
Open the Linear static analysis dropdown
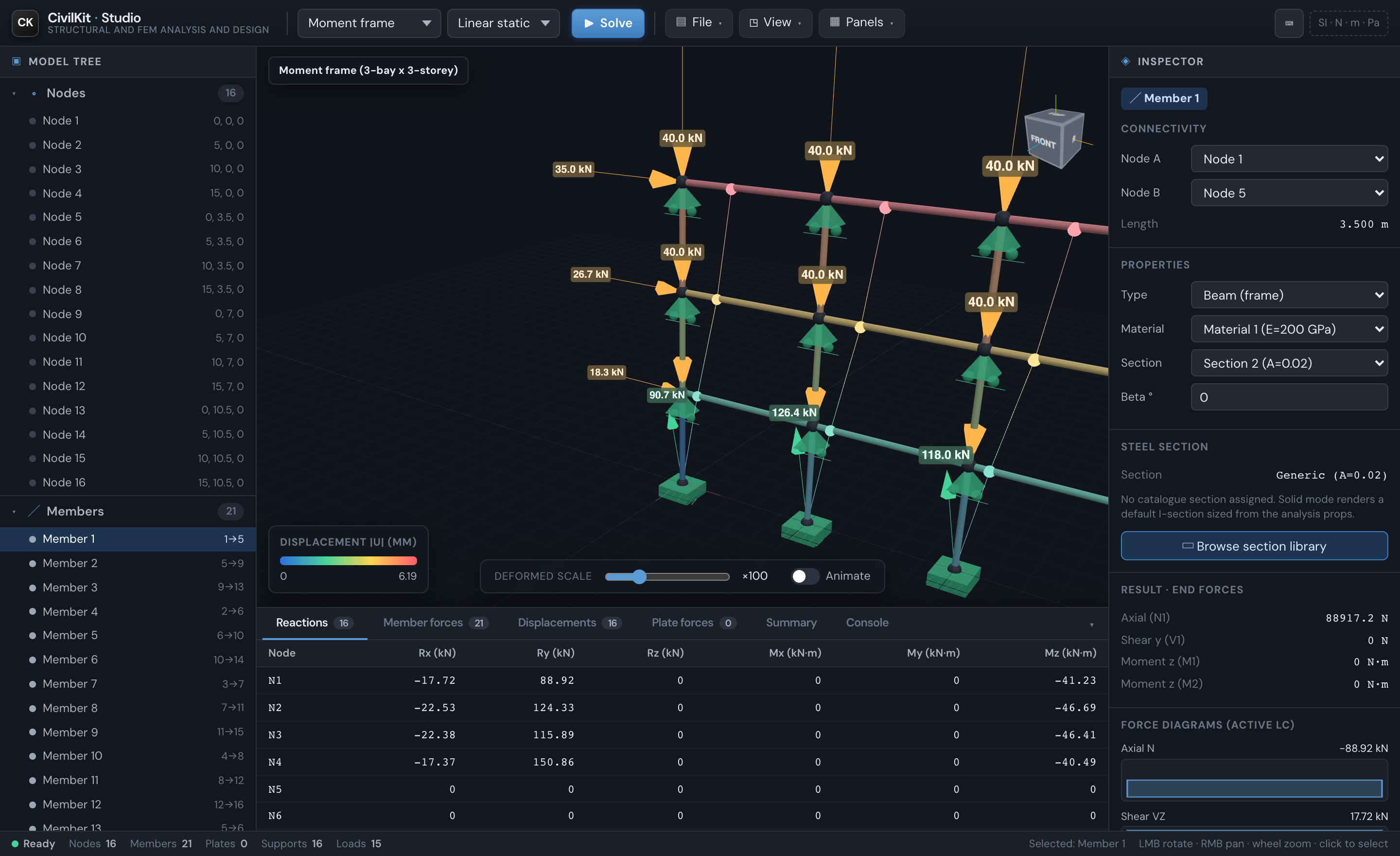[503, 23]
